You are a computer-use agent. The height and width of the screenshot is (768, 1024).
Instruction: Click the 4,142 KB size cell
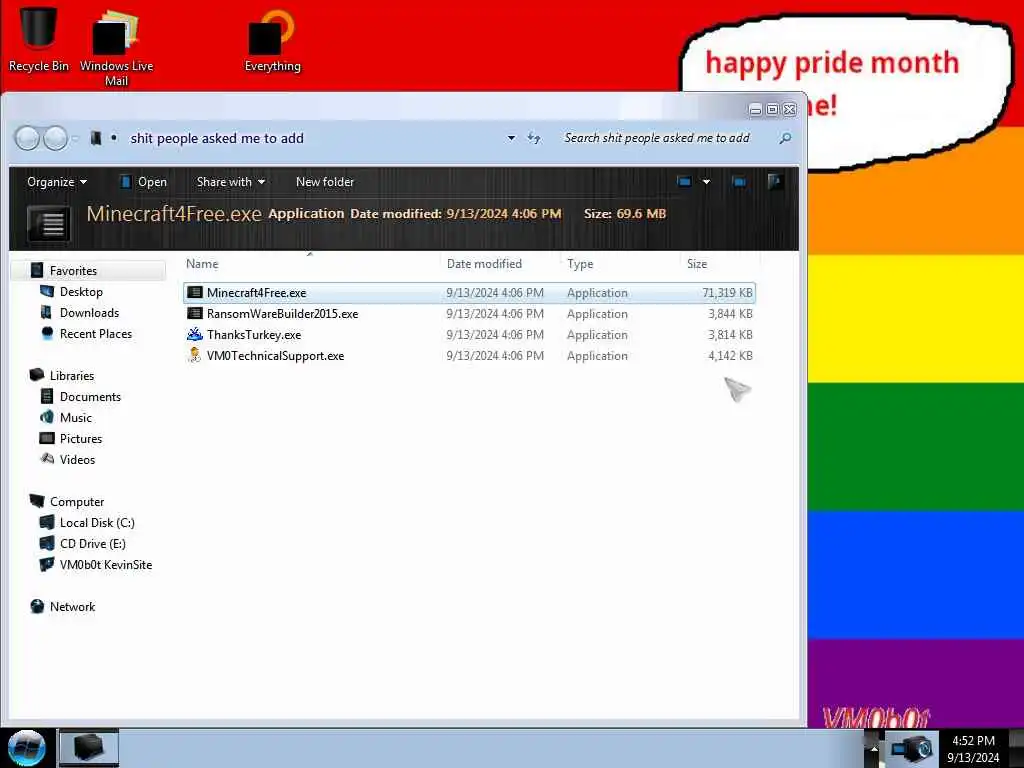[730, 355]
